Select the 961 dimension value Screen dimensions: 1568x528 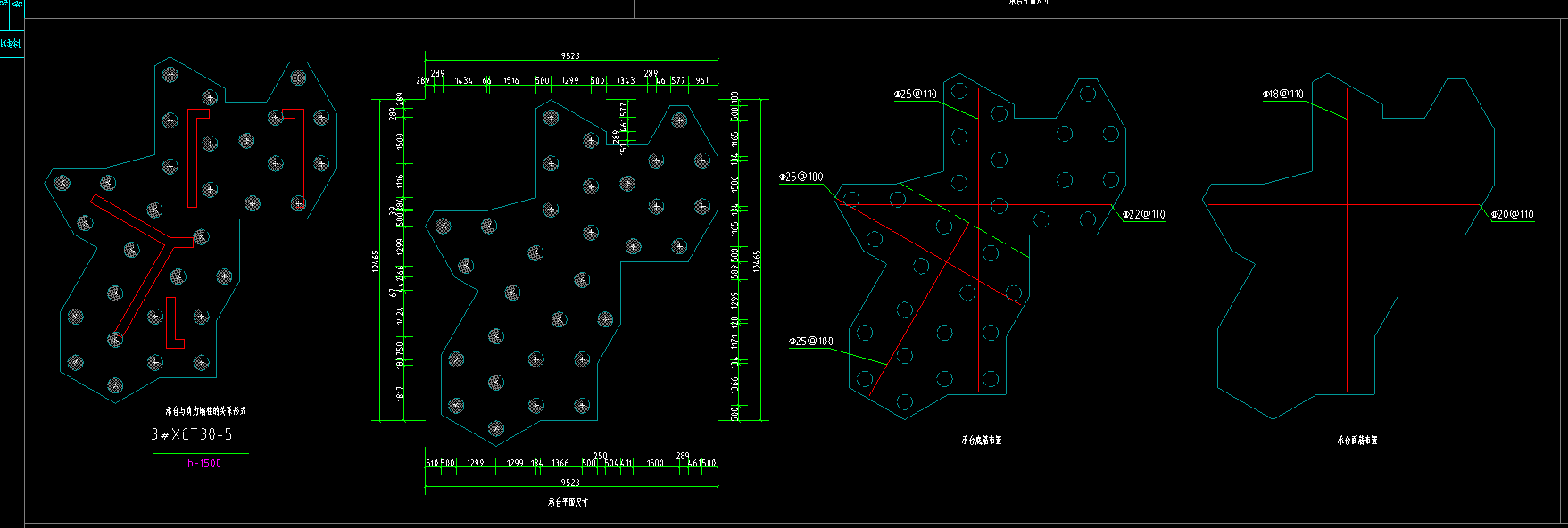coord(702,81)
